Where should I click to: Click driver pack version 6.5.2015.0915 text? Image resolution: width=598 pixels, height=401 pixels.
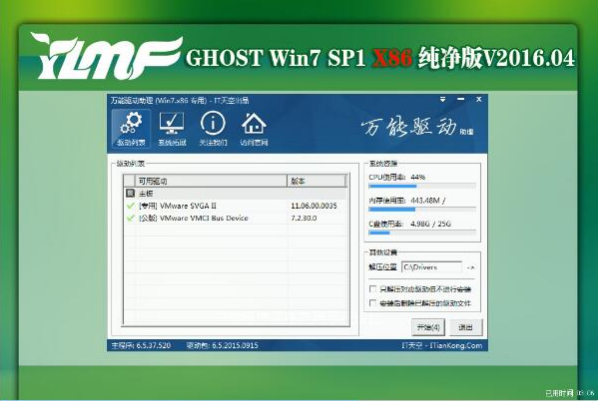(x=222, y=346)
